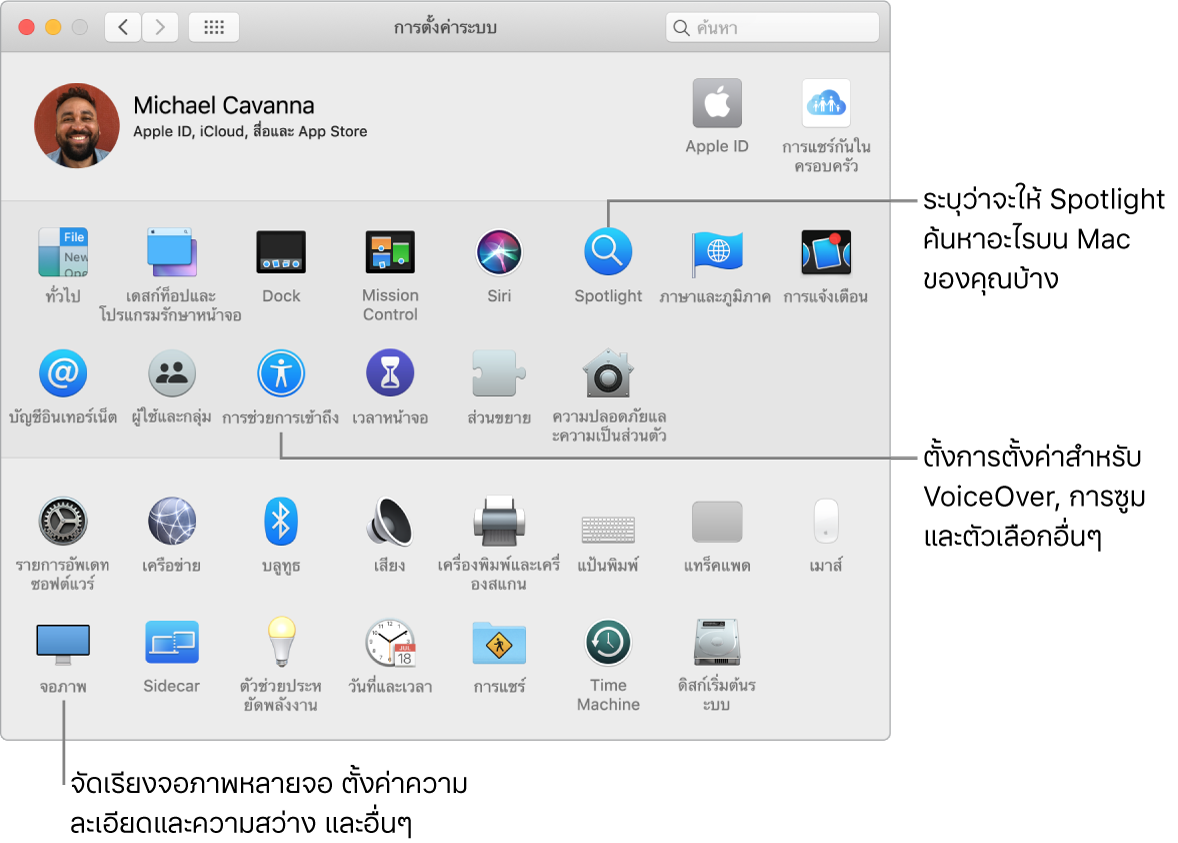Click Michael Cavanna's profile picture
The width and height of the screenshot is (1178, 843).
pyautogui.click(x=77, y=125)
